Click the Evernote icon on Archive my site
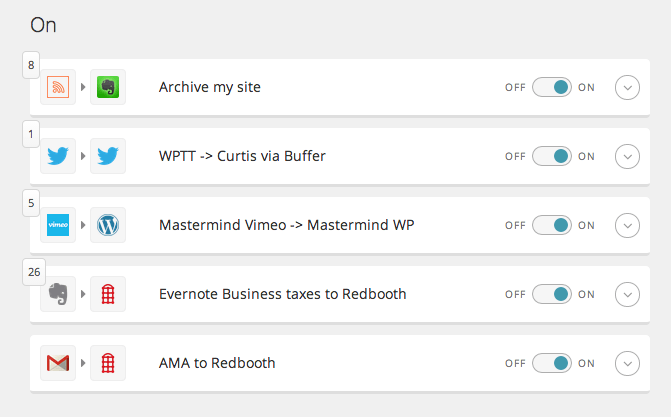 pos(108,88)
